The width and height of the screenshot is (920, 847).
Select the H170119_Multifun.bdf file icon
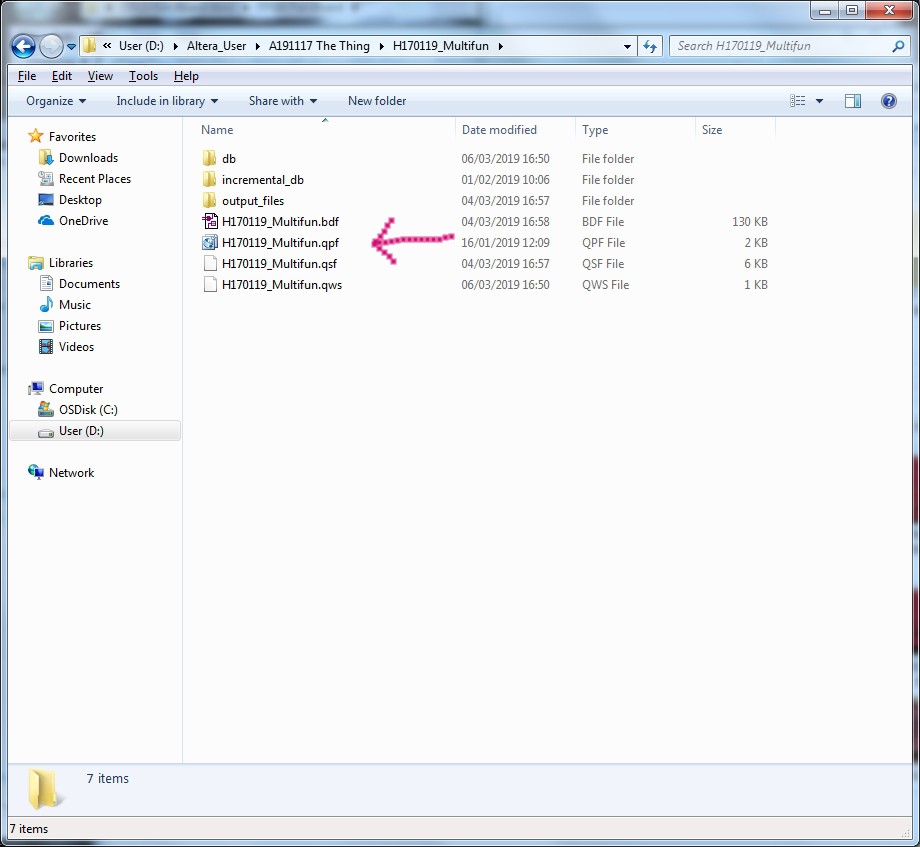point(209,222)
